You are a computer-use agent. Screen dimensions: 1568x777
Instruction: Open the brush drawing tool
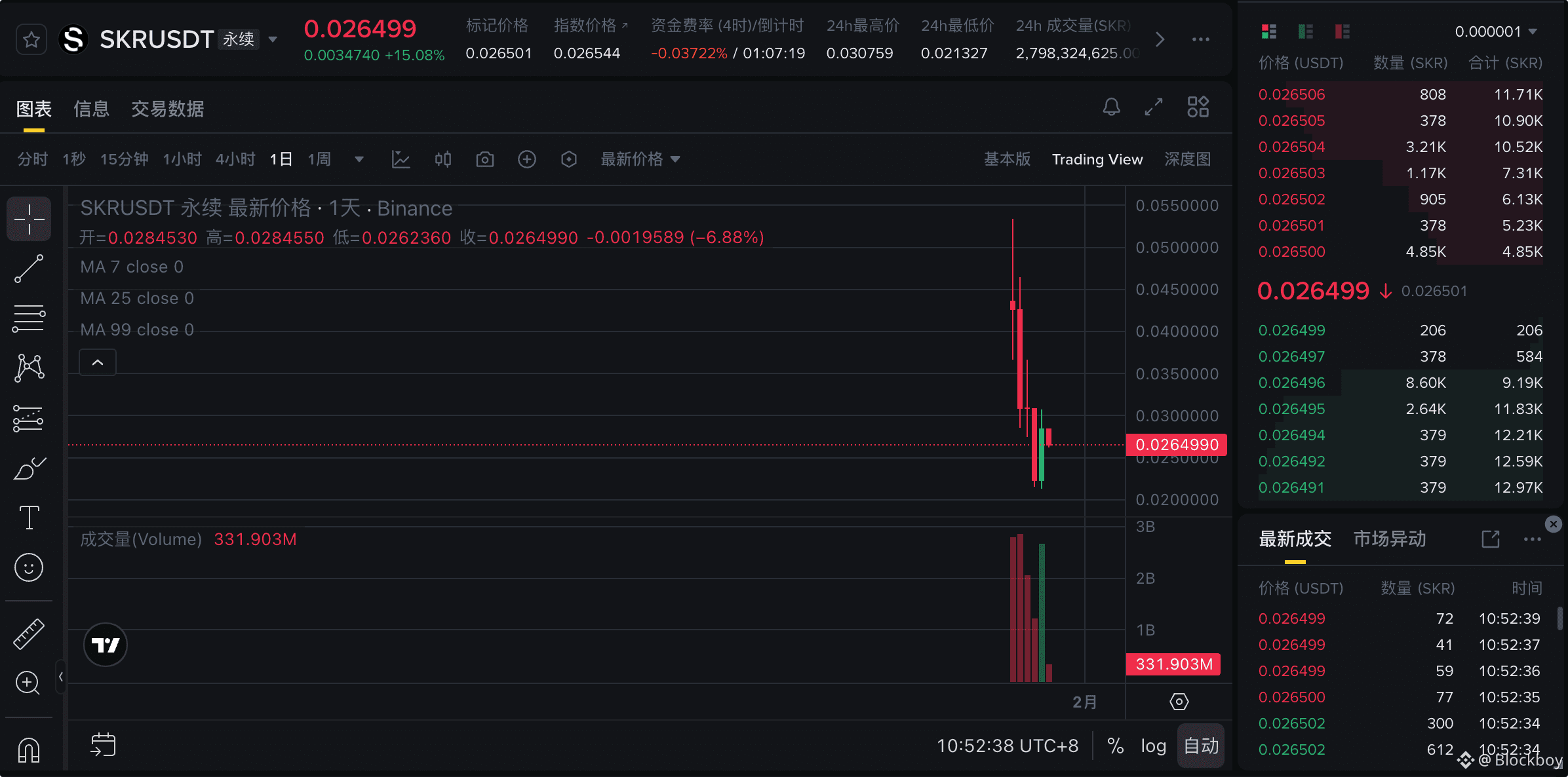29,468
